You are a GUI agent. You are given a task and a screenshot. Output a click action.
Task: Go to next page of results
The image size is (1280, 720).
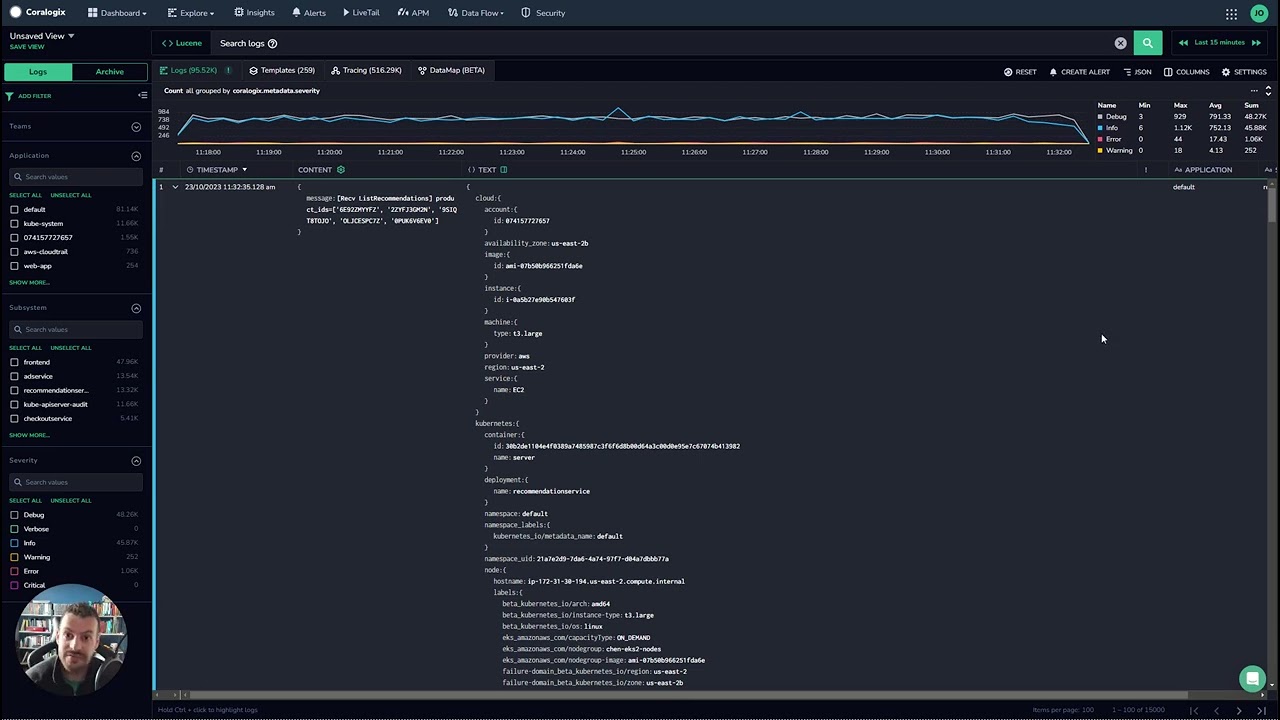(x=1239, y=710)
